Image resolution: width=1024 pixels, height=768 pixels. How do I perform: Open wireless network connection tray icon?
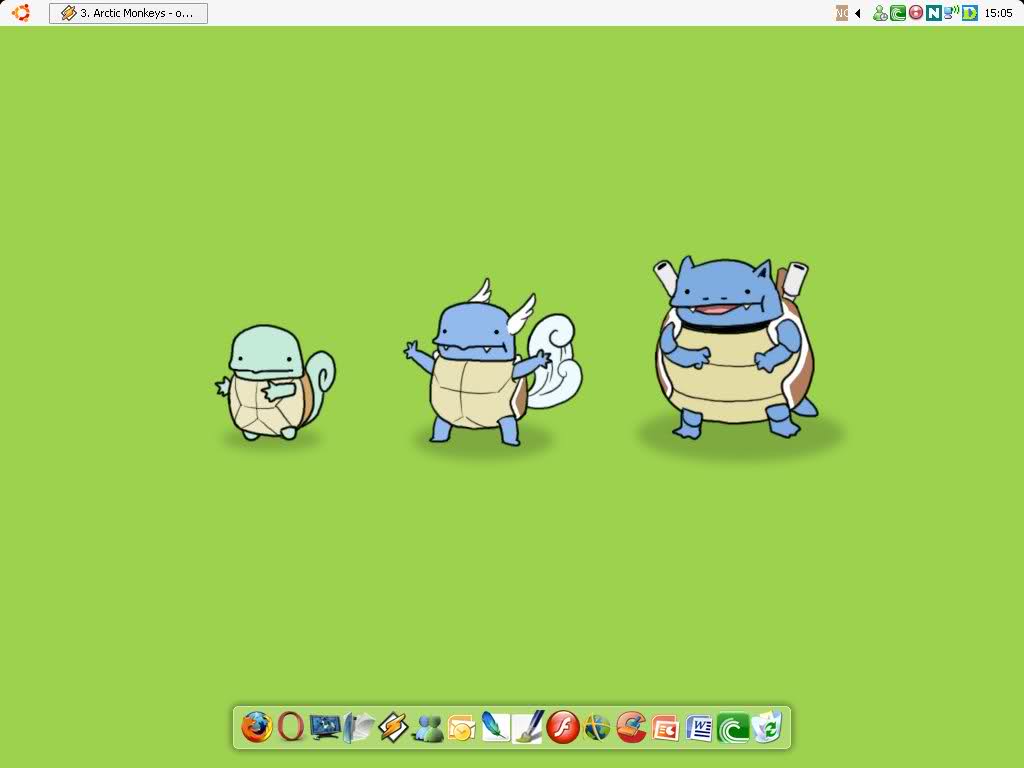[x=952, y=12]
